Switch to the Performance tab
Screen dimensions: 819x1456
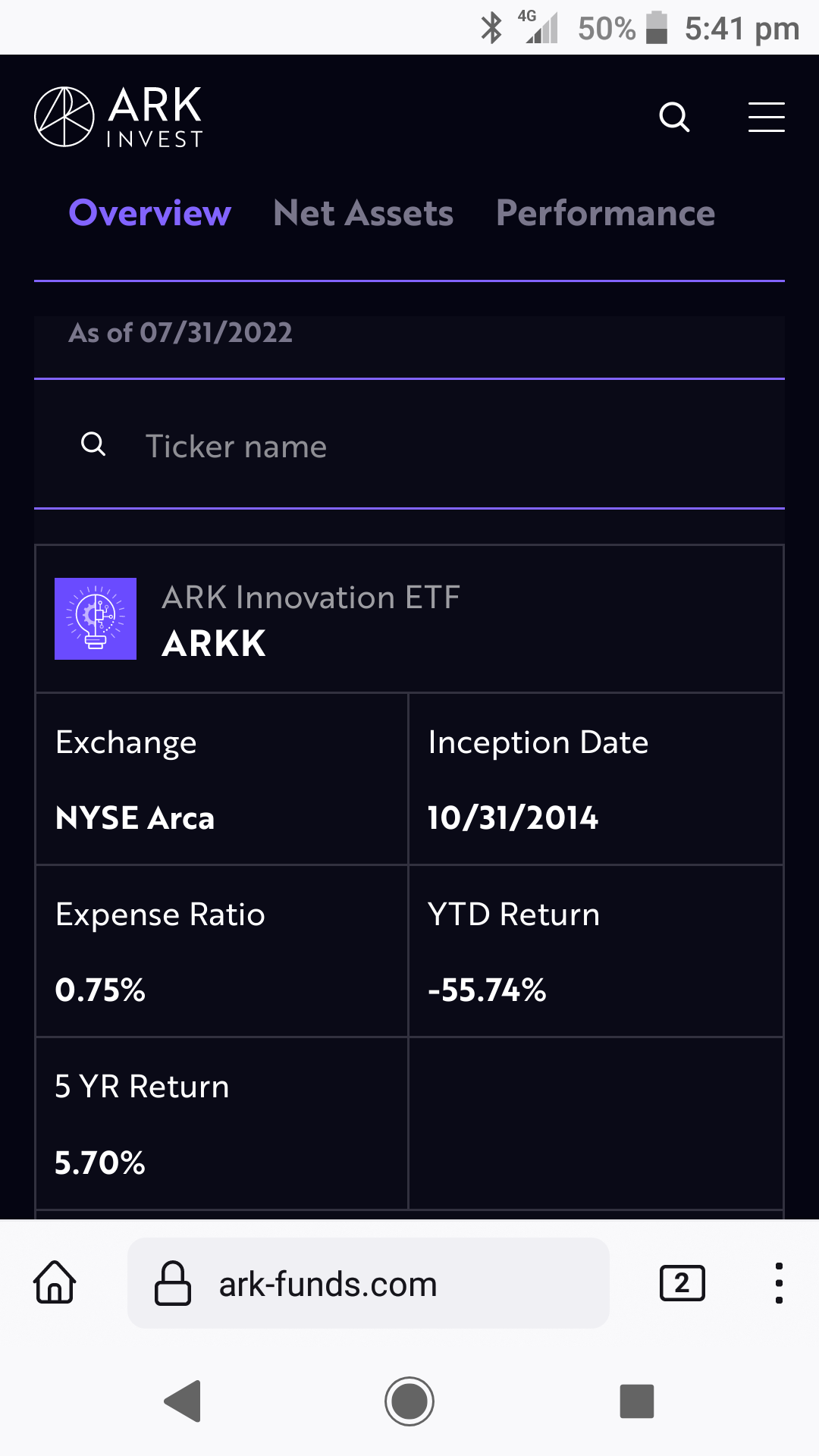tap(606, 213)
